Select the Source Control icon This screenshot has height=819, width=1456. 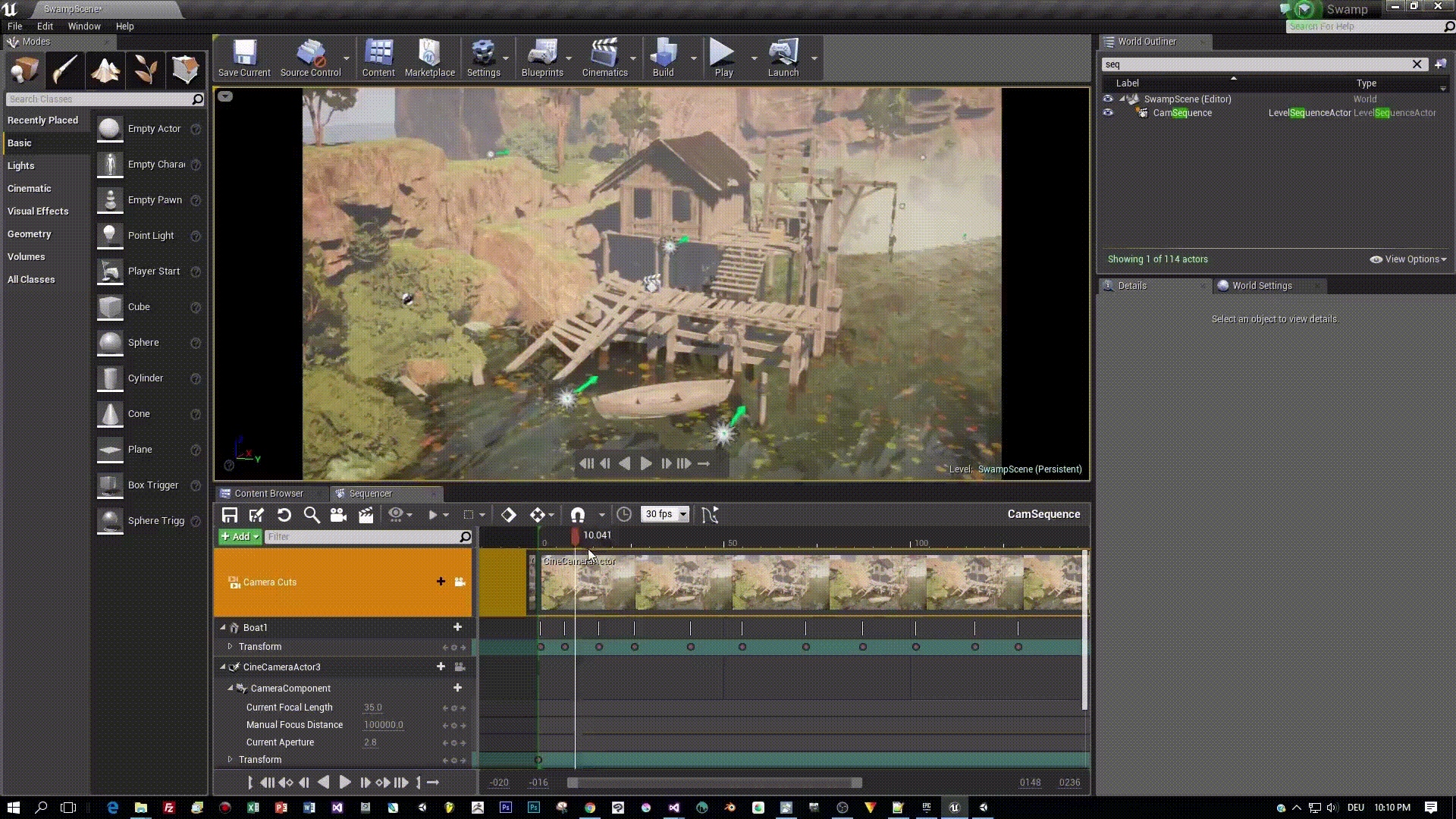310,58
